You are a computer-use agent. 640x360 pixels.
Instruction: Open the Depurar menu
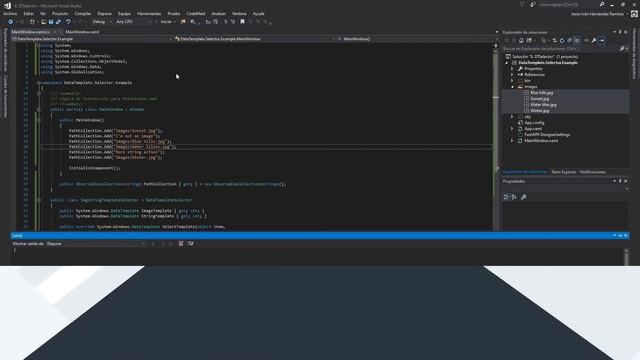click(x=104, y=13)
